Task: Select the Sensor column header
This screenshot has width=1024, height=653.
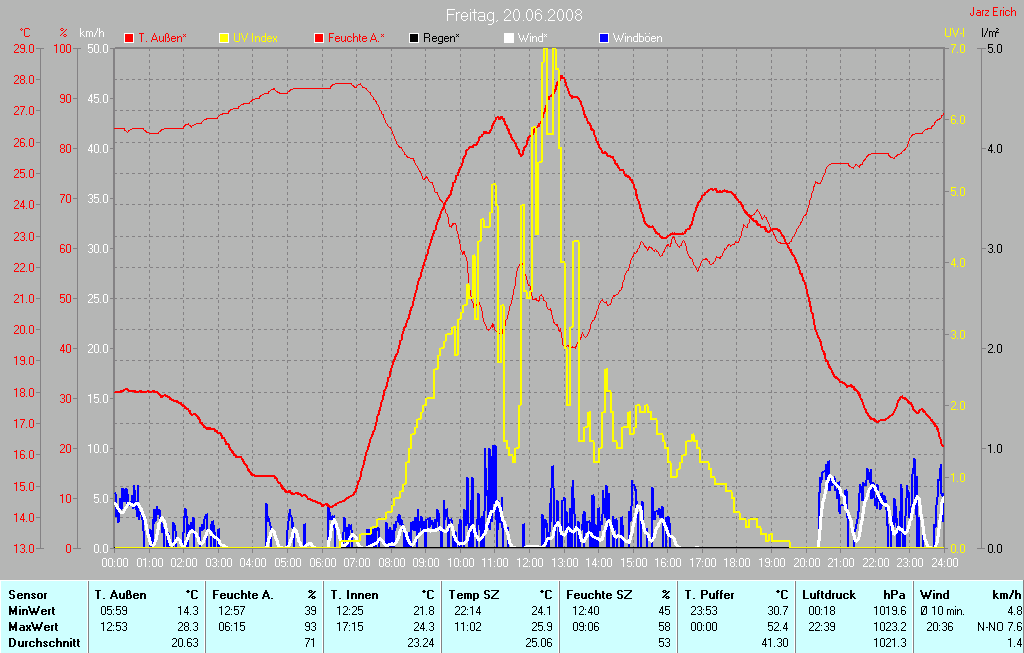Action: tap(27, 594)
